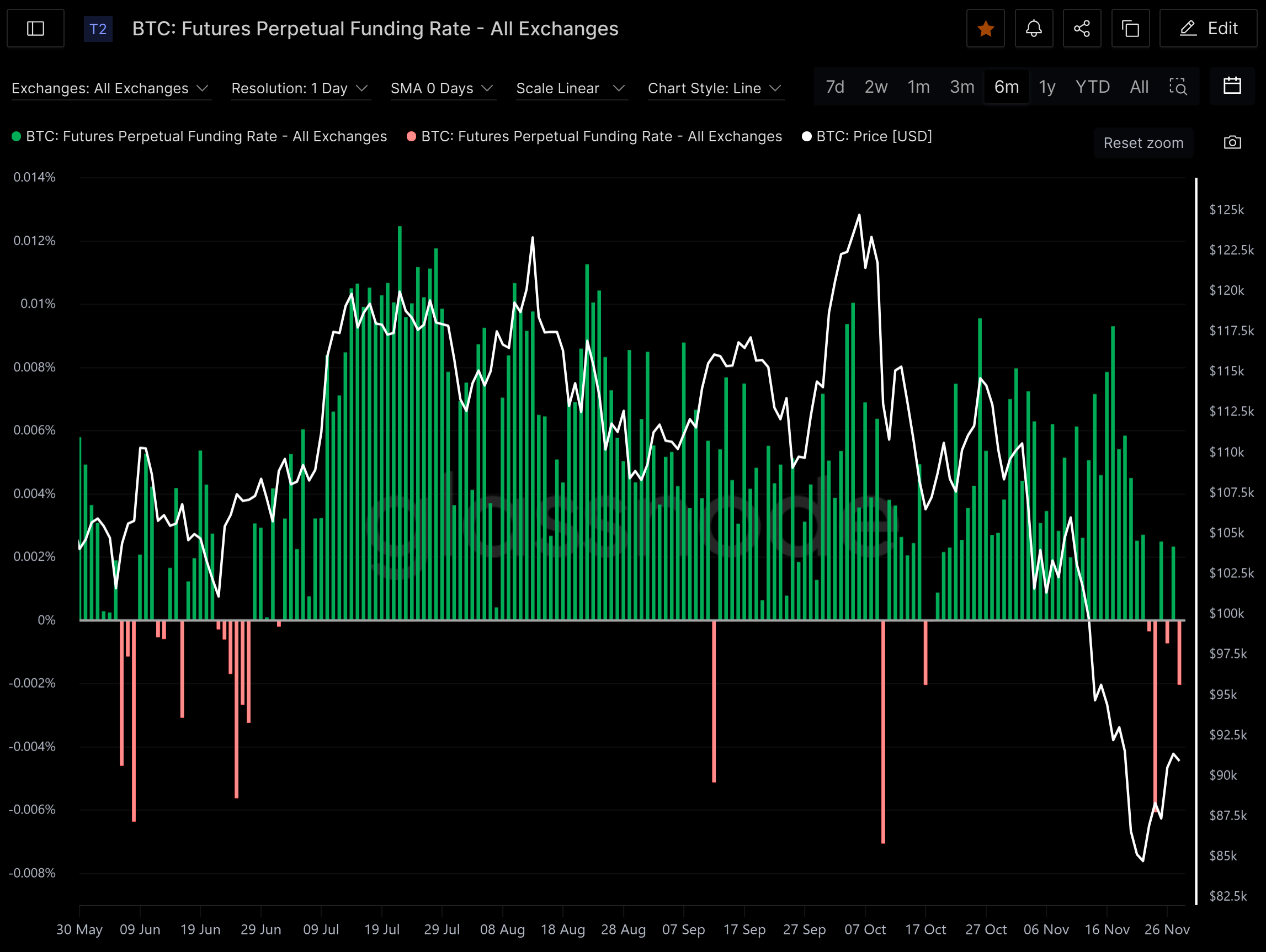Screen dimensions: 1266x952
Task: Open the Exchanges: All Exchanges dropdown
Action: pos(110,88)
